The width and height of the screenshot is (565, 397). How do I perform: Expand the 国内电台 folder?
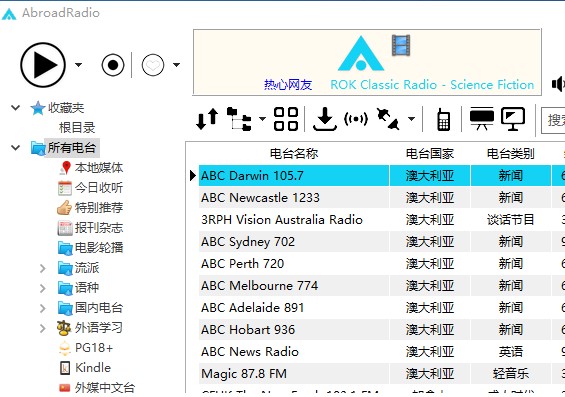pyautogui.click(x=43, y=308)
